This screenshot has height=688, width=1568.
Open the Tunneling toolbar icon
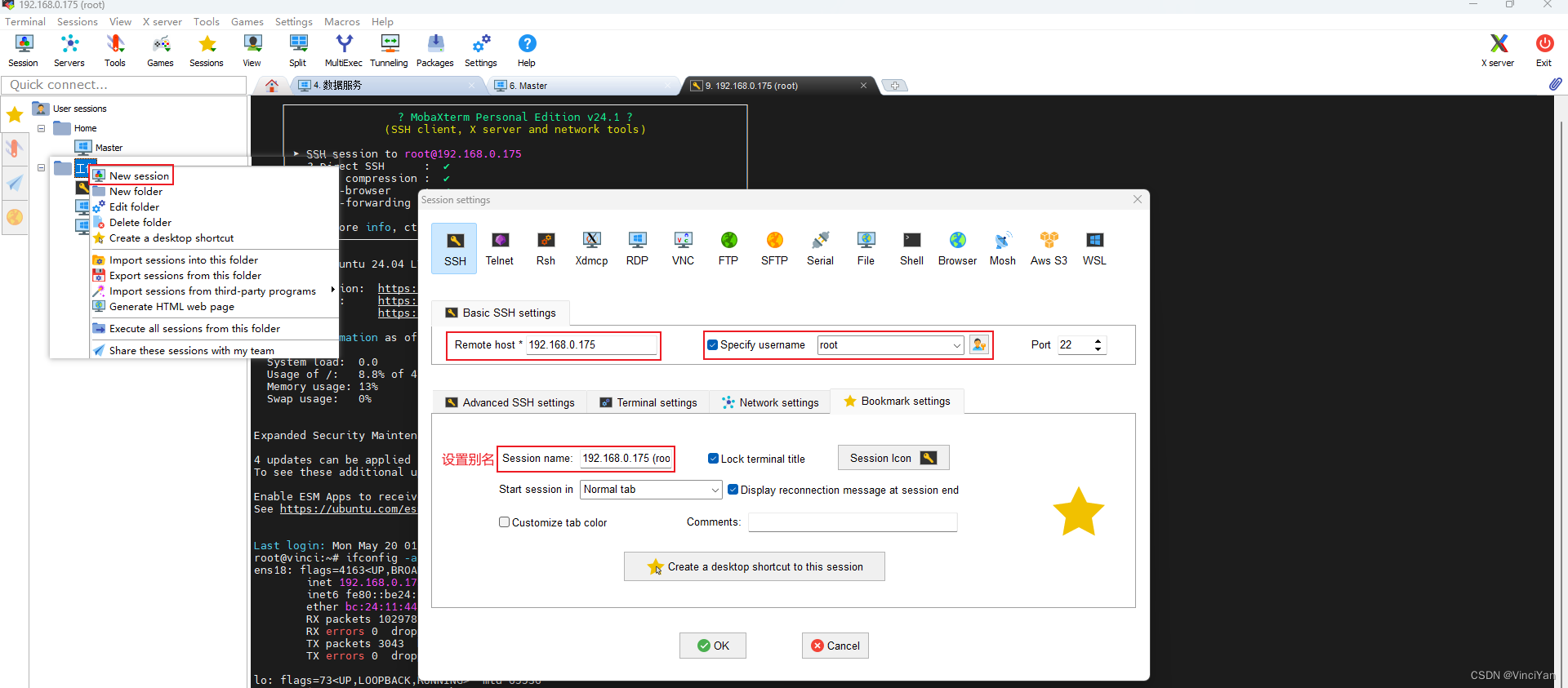390,51
